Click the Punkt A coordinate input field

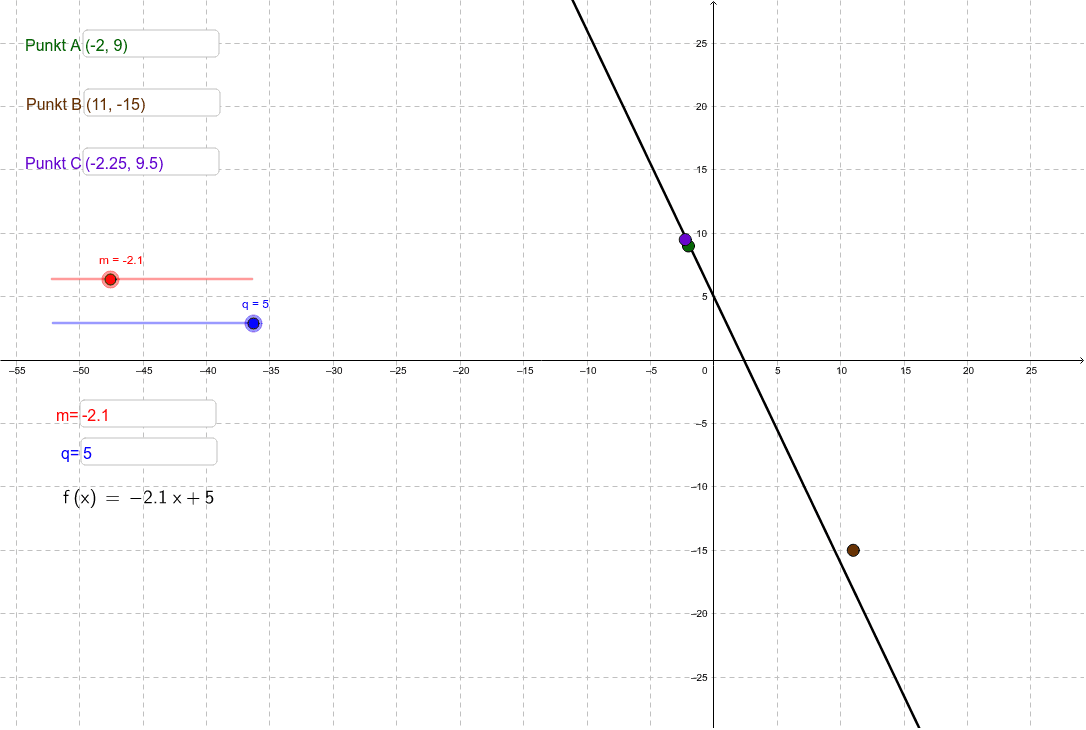point(151,44)
